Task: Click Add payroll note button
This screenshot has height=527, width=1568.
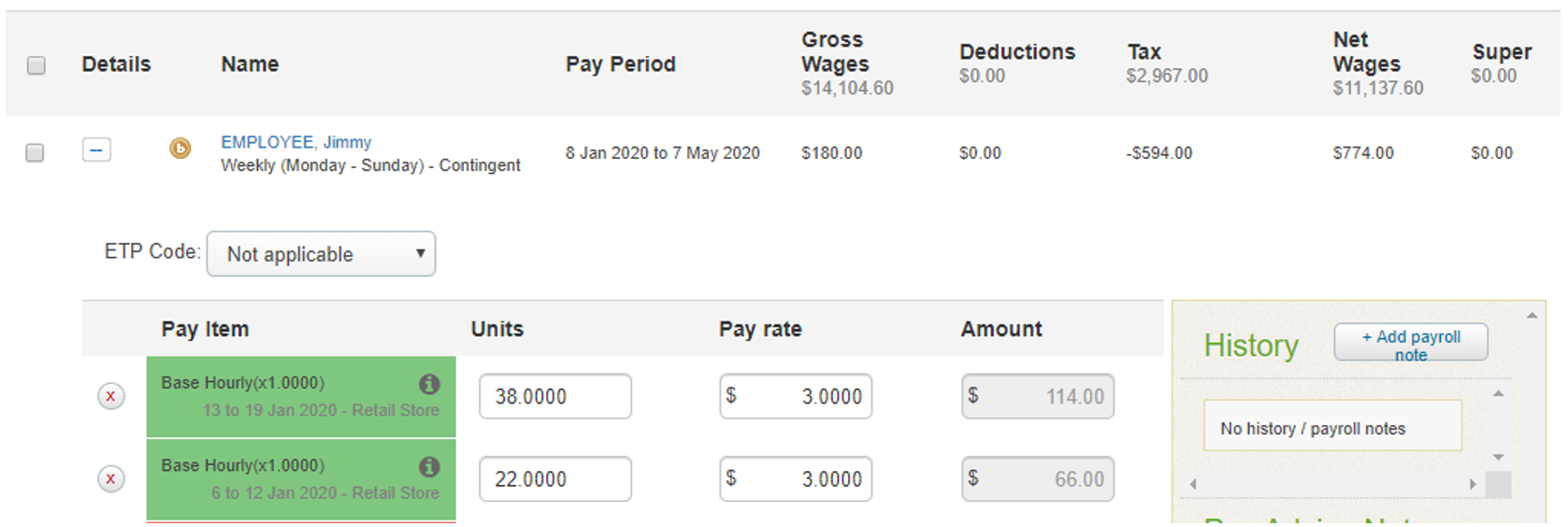Action: click(1411, 343)
